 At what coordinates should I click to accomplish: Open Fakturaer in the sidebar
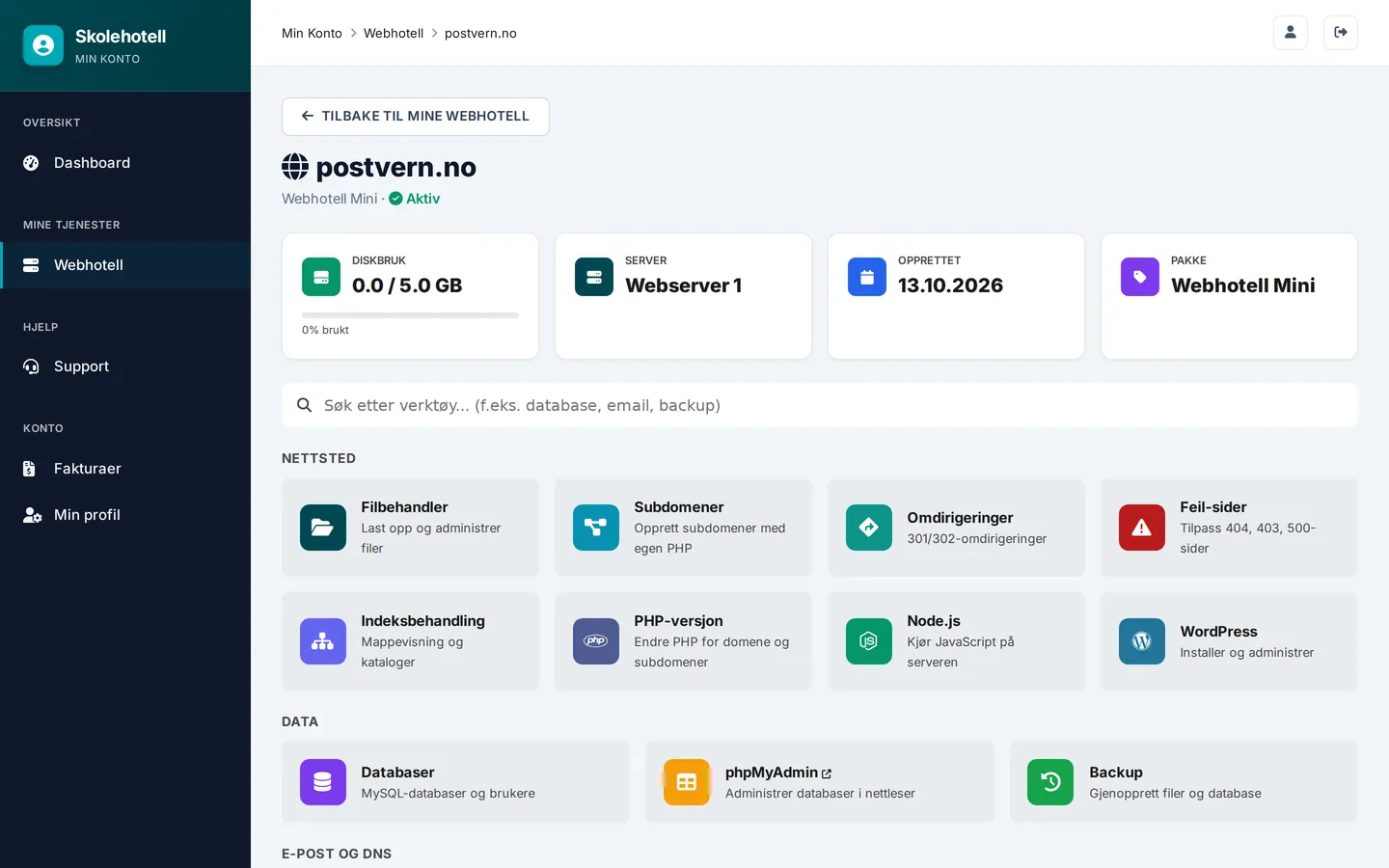(x=125, y=469)
